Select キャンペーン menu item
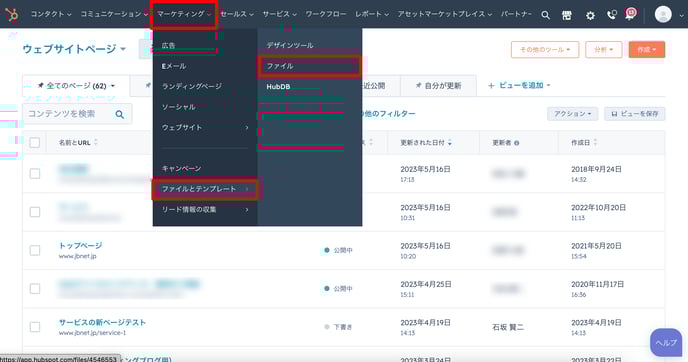Image resolution: width=688 pixels, height=362 pixels. pos(181,168)
